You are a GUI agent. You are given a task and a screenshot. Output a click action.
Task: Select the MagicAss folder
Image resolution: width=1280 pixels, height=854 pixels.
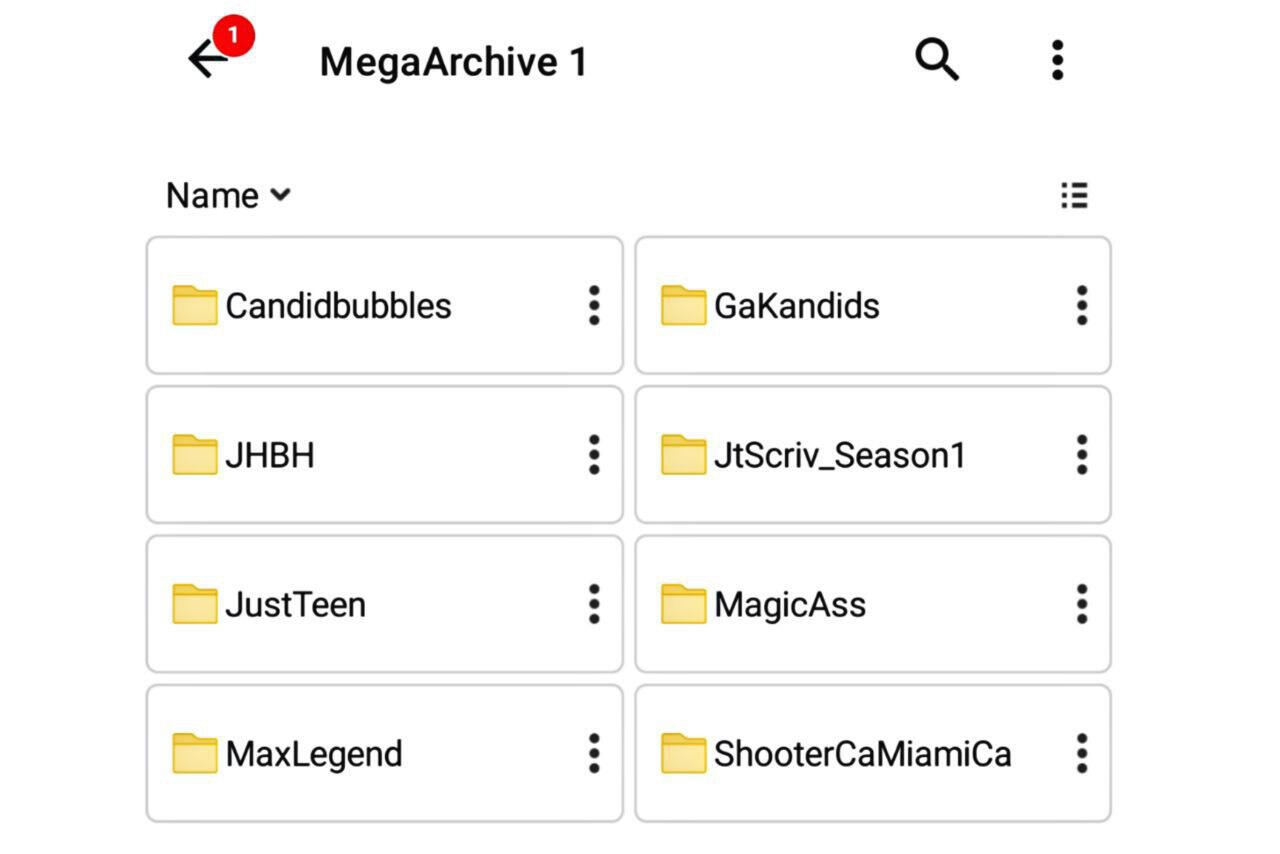pos(789,604)
